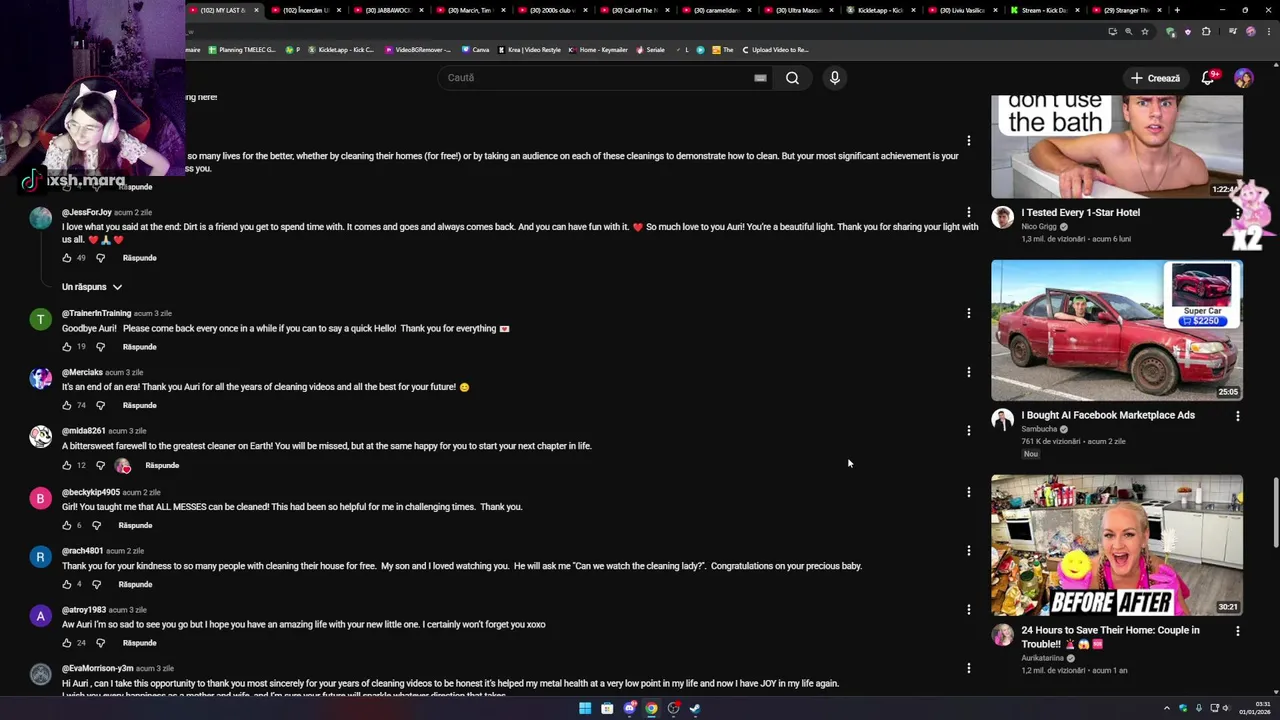This screenshot has width=1280, height=720.
Task: Dislike the @Merciaks comment
Action: point(100,405)
